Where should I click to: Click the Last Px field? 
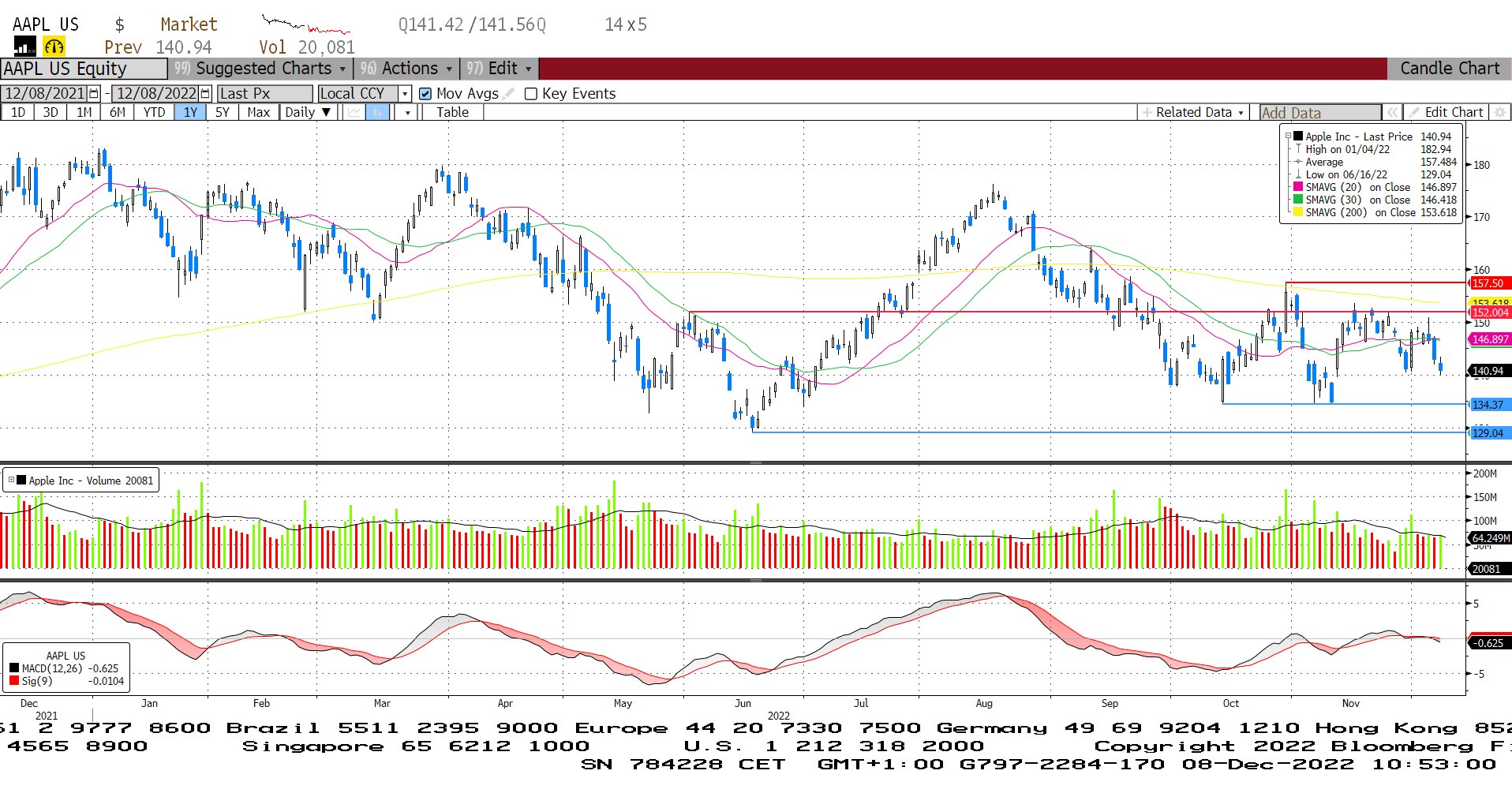[265, 94]
